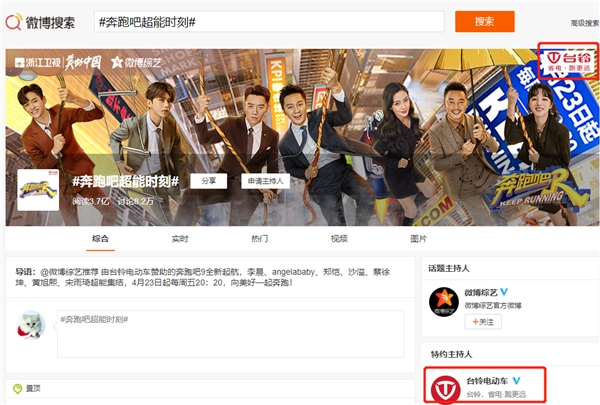Select the 综合 tab
The image size is (600, 405).
click(x=100, y=239)
